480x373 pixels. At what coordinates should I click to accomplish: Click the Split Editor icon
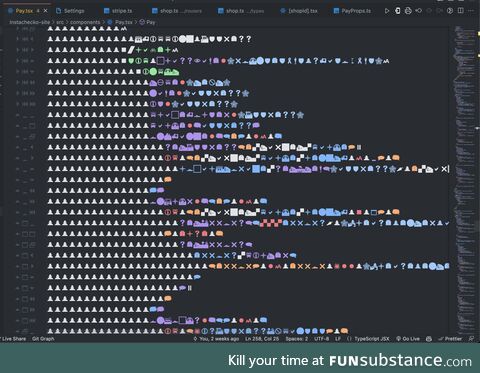pyautogui.click(x=460, y=11)
